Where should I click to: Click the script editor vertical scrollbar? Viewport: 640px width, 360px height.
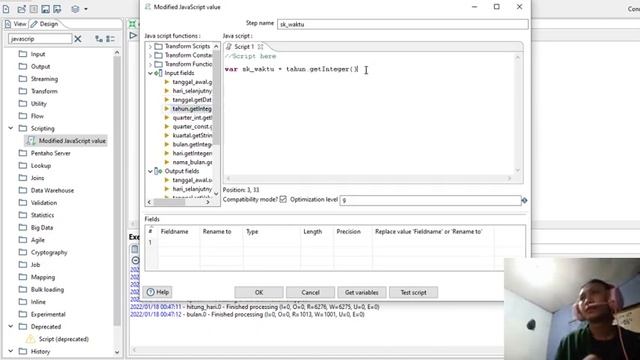pyautogui.click(x=518, y=114)
